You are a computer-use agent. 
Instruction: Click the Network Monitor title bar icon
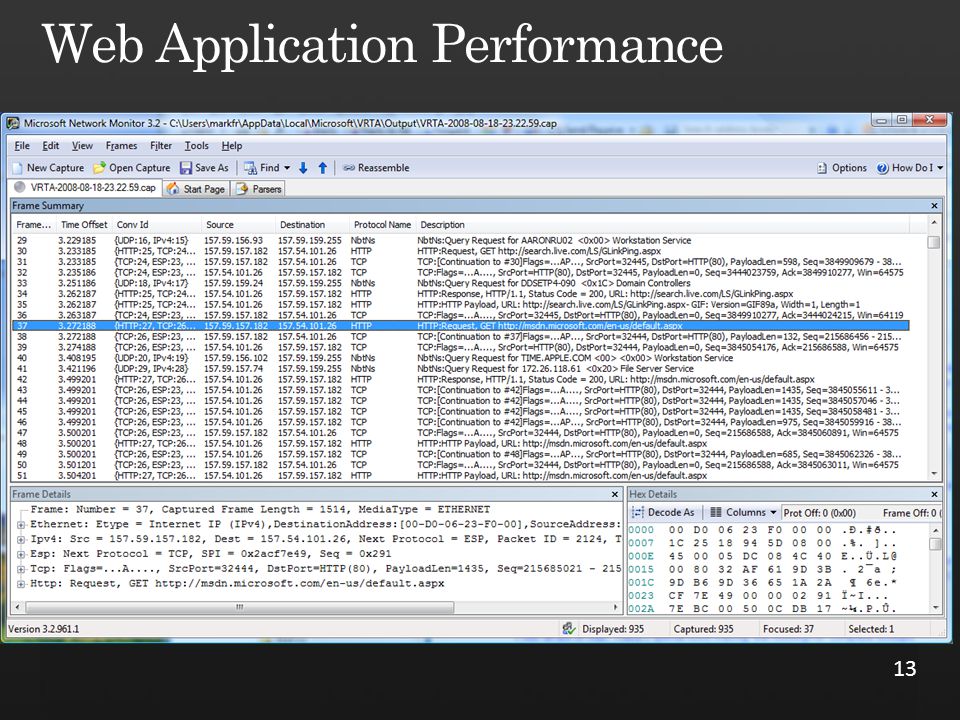[13, 124]
